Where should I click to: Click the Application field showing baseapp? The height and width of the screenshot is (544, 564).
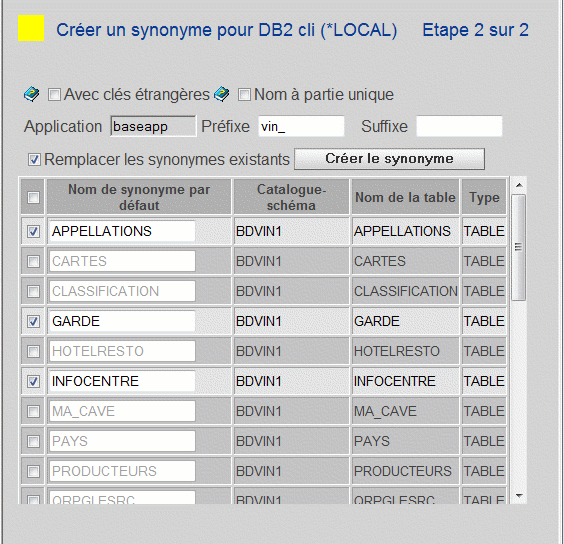point(153,126)
